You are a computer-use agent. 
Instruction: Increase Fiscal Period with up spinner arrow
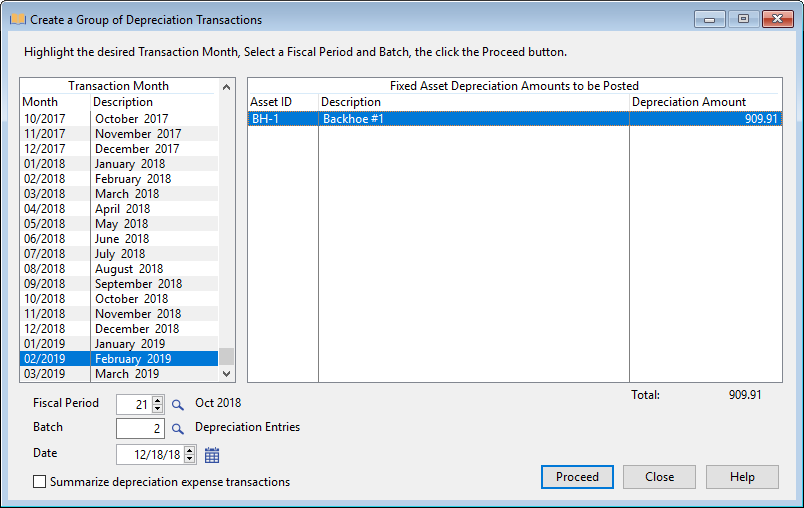coord(157,400)
